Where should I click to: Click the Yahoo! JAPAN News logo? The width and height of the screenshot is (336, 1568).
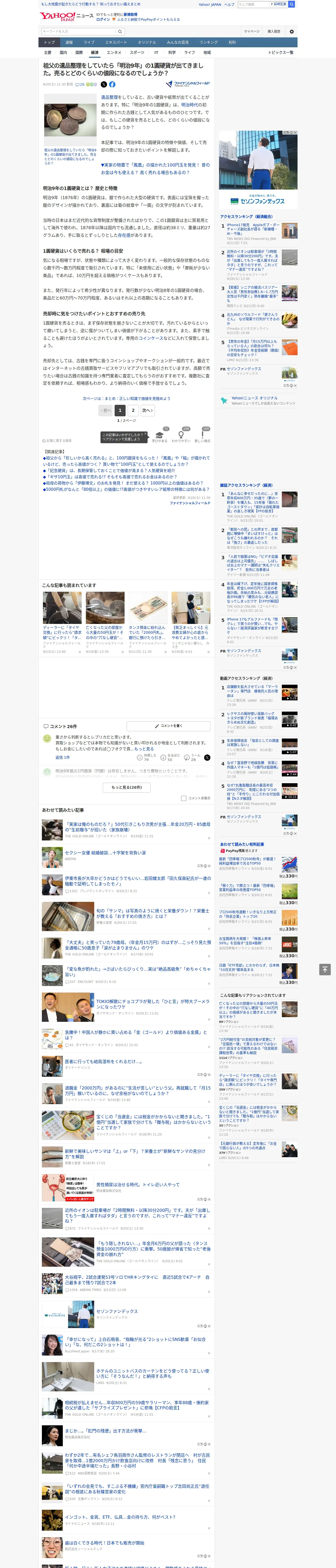coord(66,16)
